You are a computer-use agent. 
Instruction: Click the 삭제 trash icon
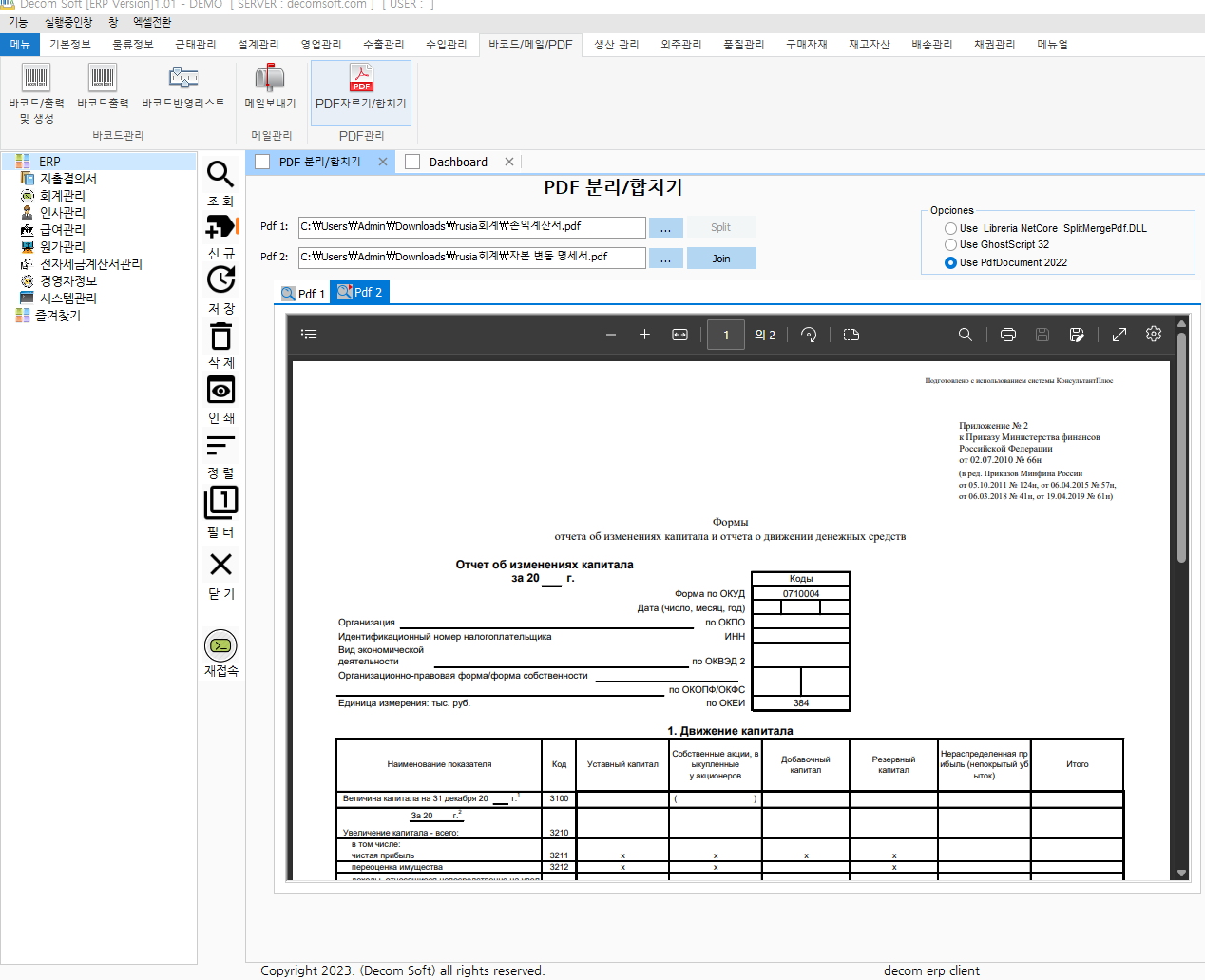220,336
